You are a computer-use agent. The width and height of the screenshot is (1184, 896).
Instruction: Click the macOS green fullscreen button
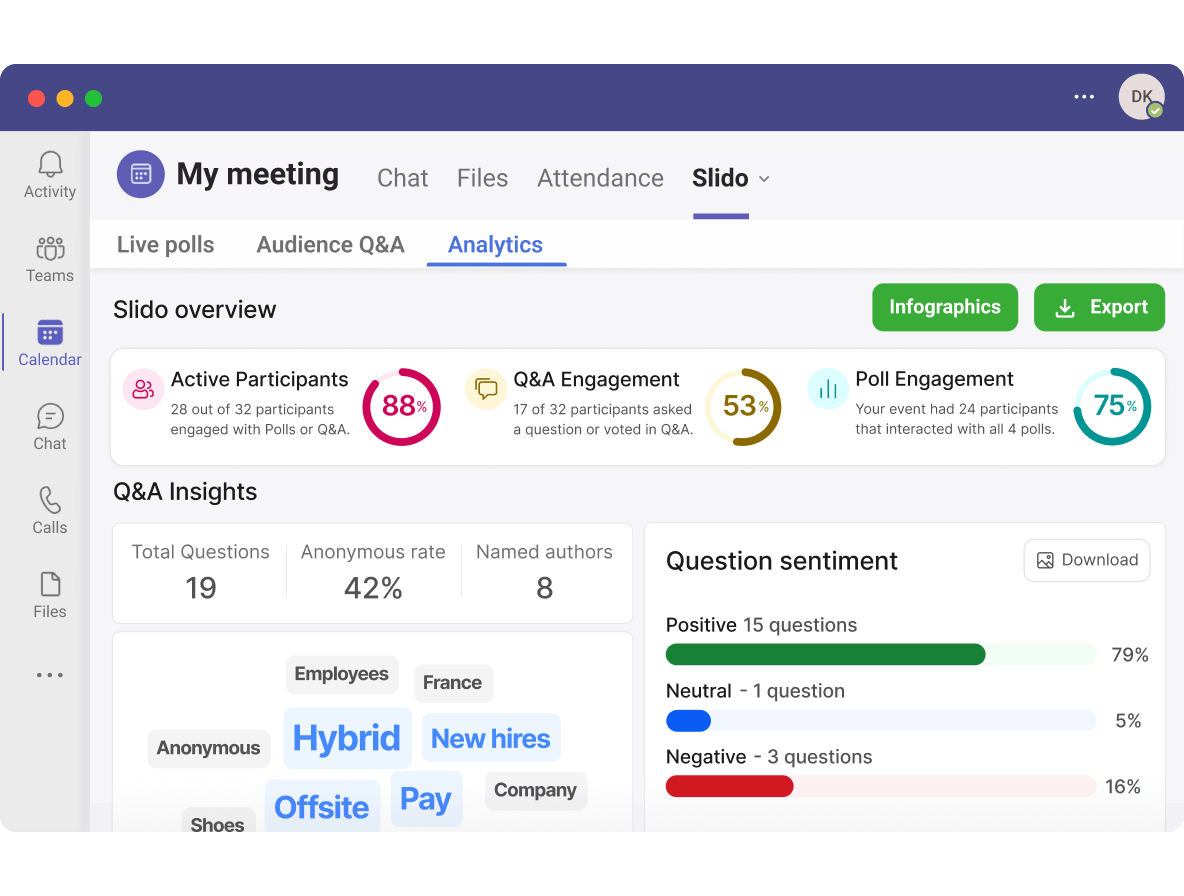coord(94,98)
